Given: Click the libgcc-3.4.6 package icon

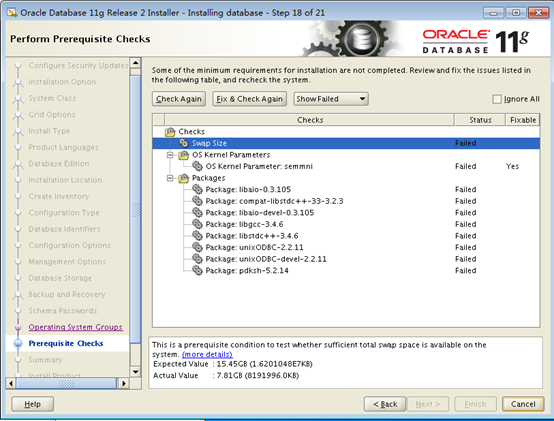Looking at the screenshot, I should pos(197,224).
